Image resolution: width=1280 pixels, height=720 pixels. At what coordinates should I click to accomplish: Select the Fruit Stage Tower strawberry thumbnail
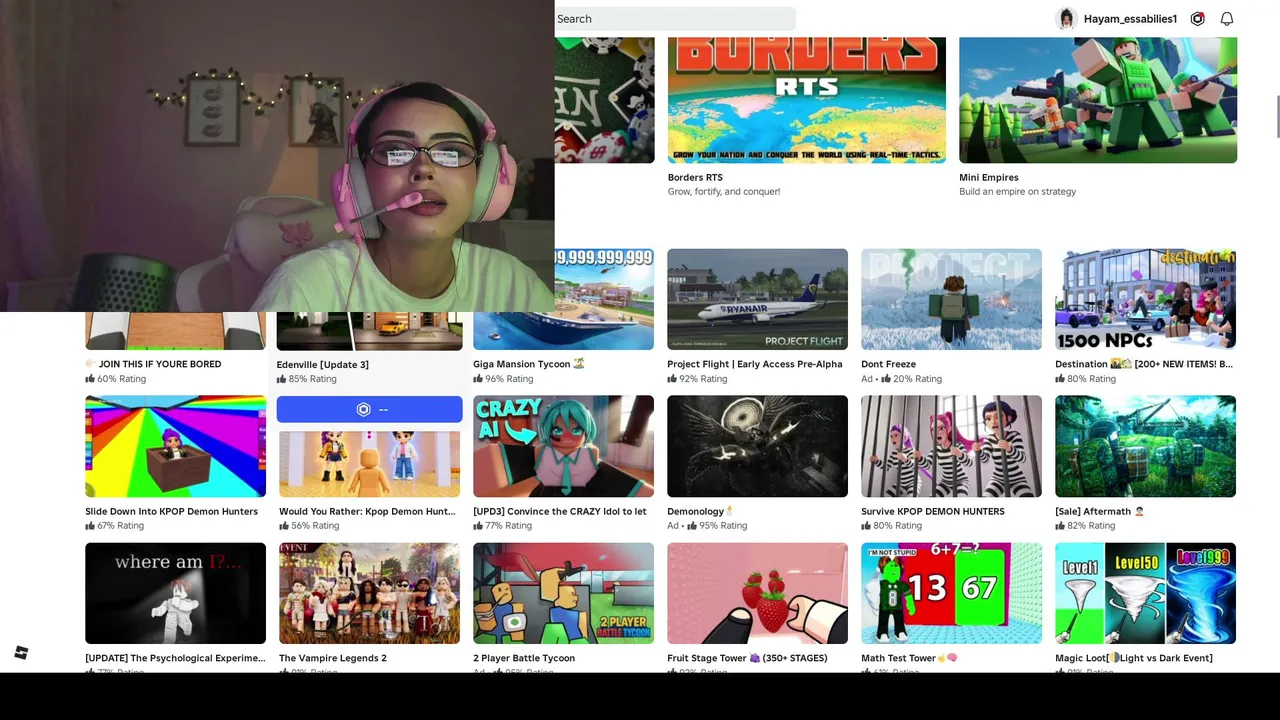(x=757, y=593)
